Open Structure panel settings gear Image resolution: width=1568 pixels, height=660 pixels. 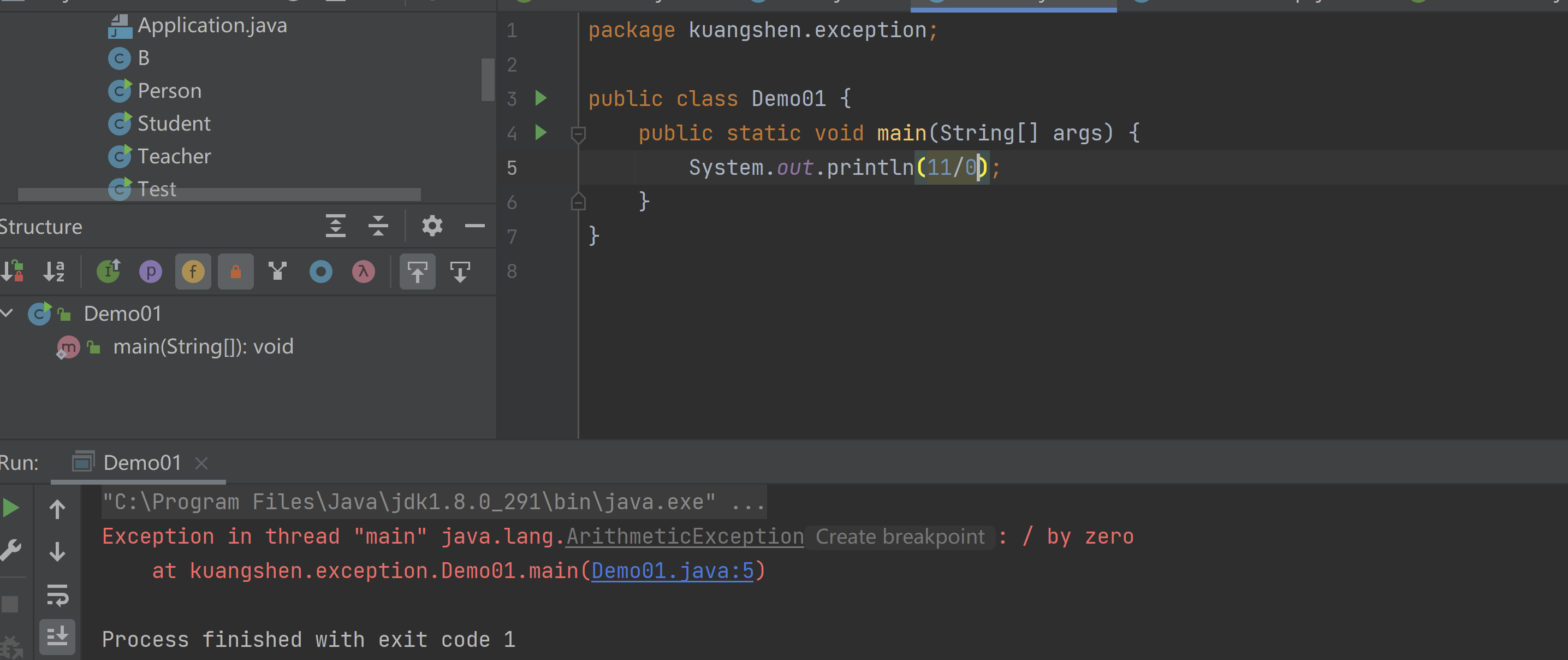(x=432, y=226)
